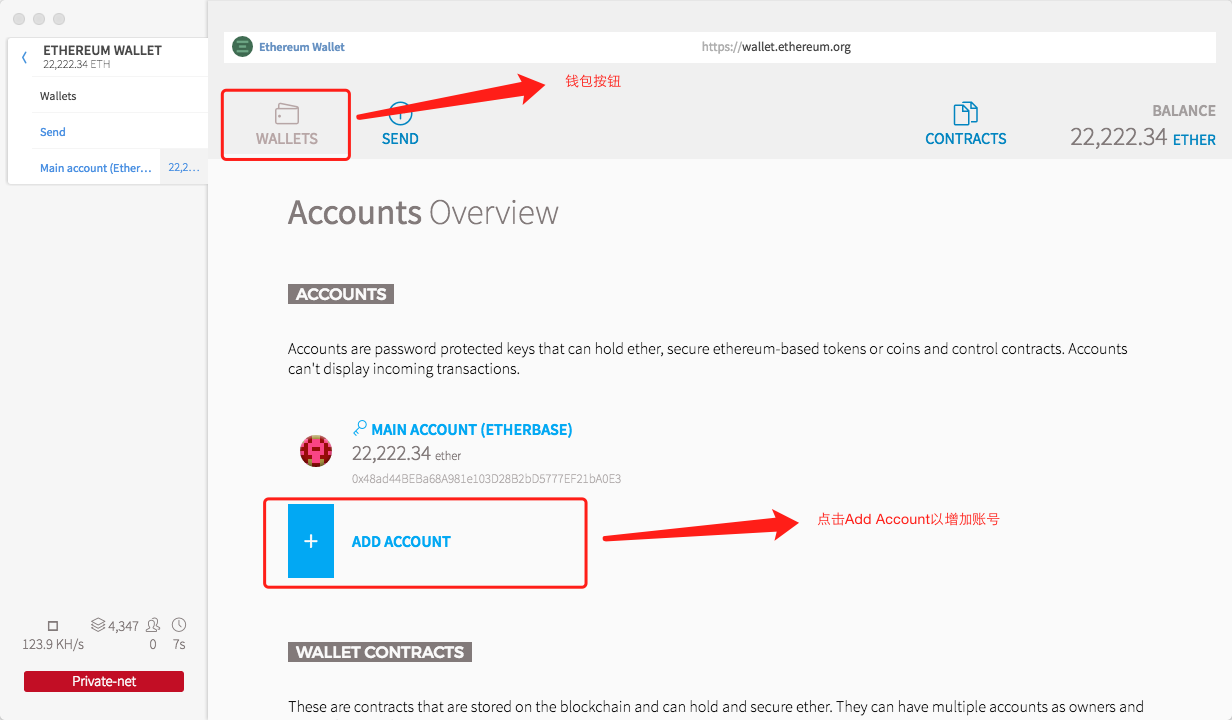Click the ACCOUNTS section heading
Viewport: 1232px width, 720px height.
(x=341, y=294)
